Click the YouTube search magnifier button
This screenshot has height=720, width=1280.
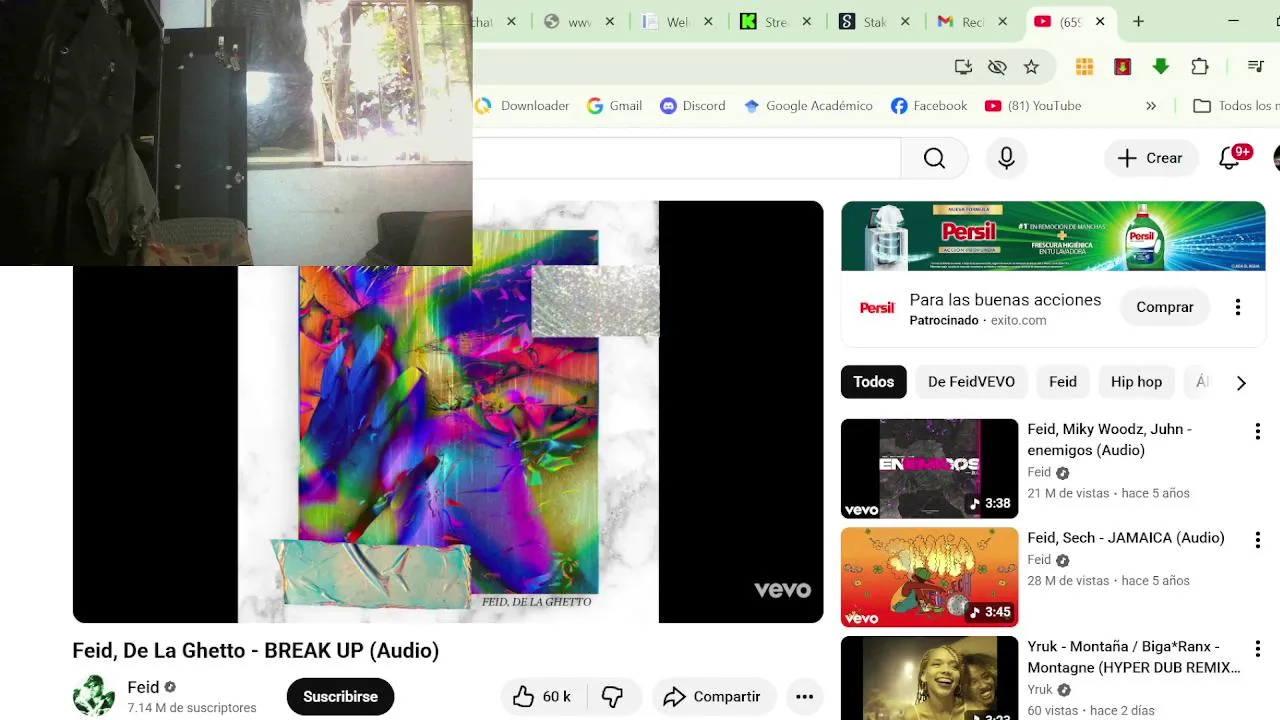pos(934,158)
